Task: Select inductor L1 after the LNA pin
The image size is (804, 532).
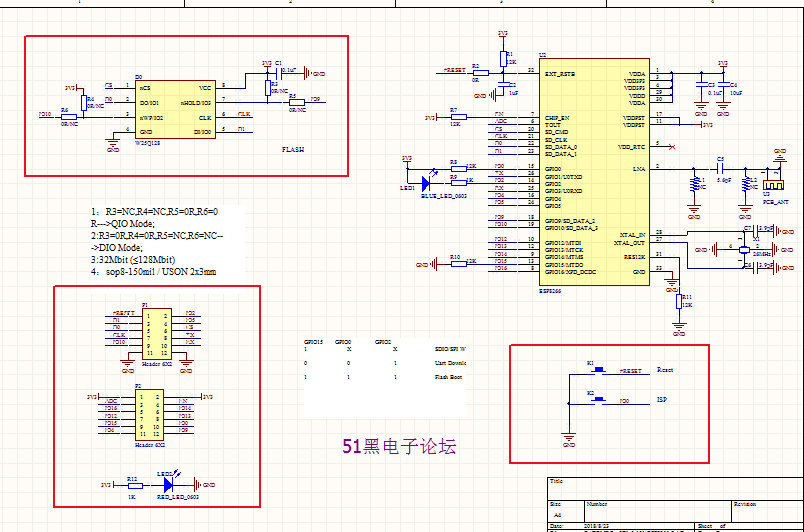Action: click(694, 184)
